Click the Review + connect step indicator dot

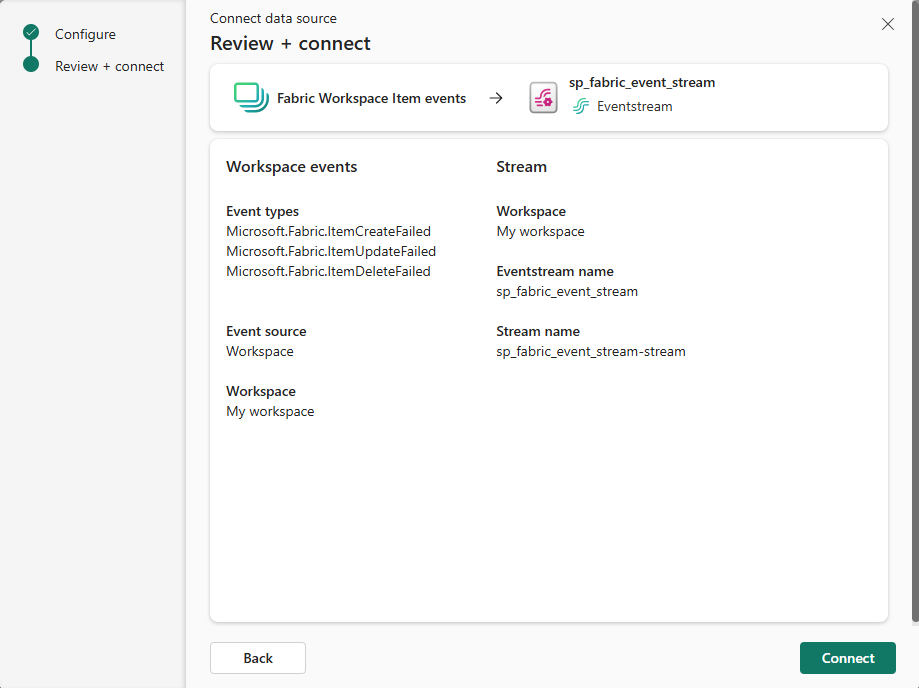coord(31,66)
